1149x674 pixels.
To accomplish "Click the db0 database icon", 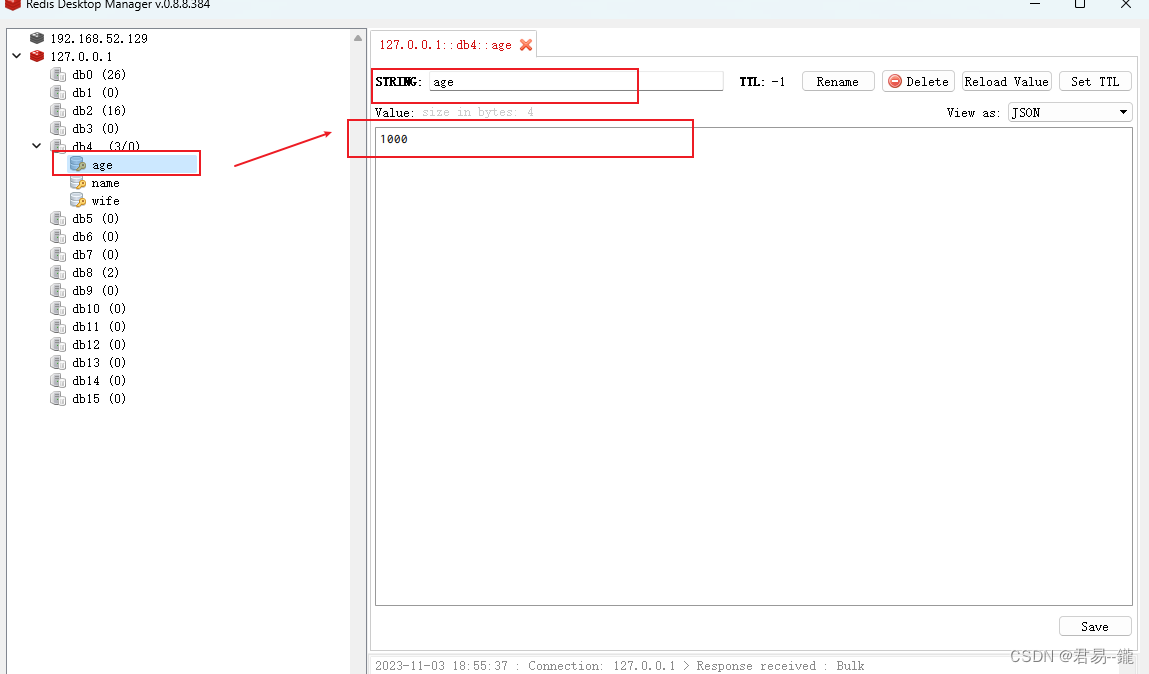I will [58, 75].
